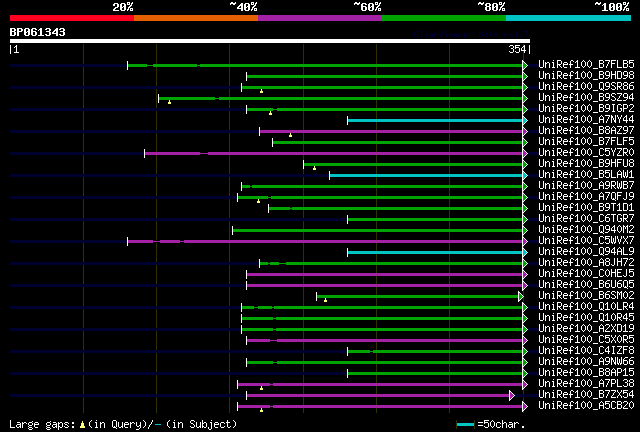This screenshot has width=640, height=432.
Task: Click the UniRef100_C5YZR0 label
Action: click(586, 153)
